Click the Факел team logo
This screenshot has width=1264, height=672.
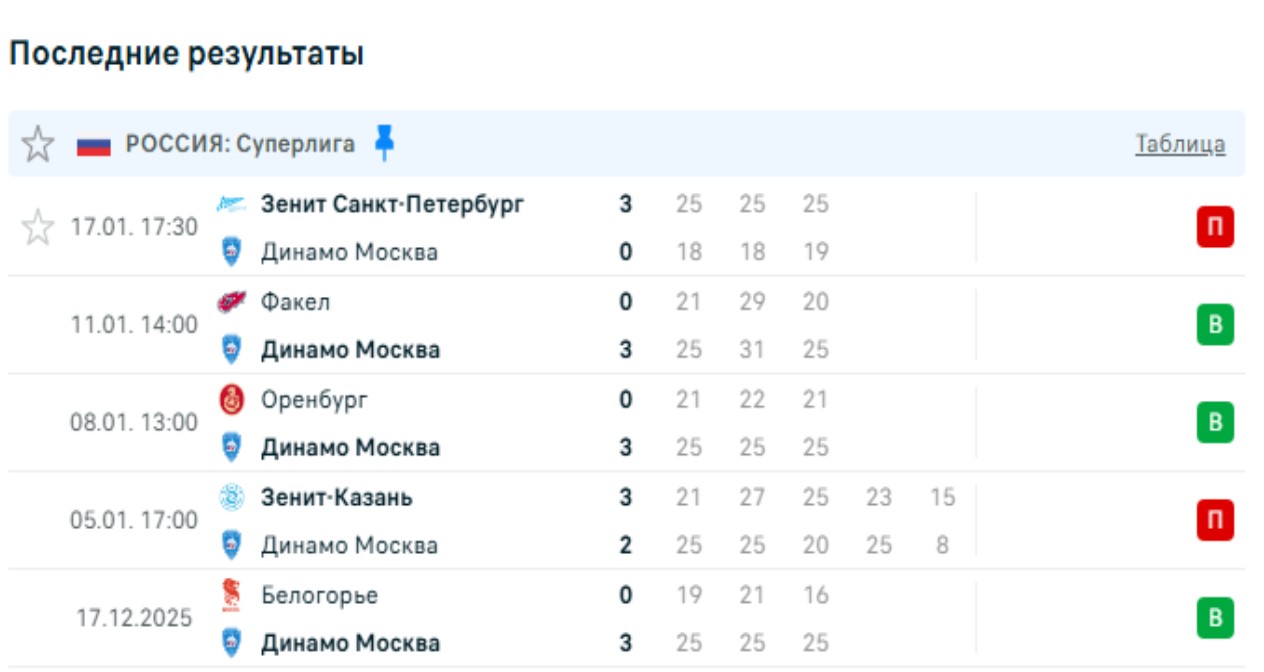(x=231, y=301)
